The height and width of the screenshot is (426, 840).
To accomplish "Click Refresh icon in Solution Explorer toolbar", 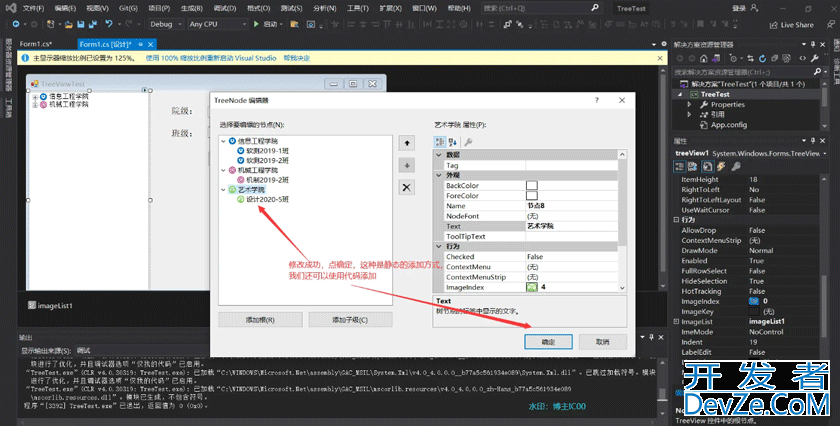I will point(762,58).
